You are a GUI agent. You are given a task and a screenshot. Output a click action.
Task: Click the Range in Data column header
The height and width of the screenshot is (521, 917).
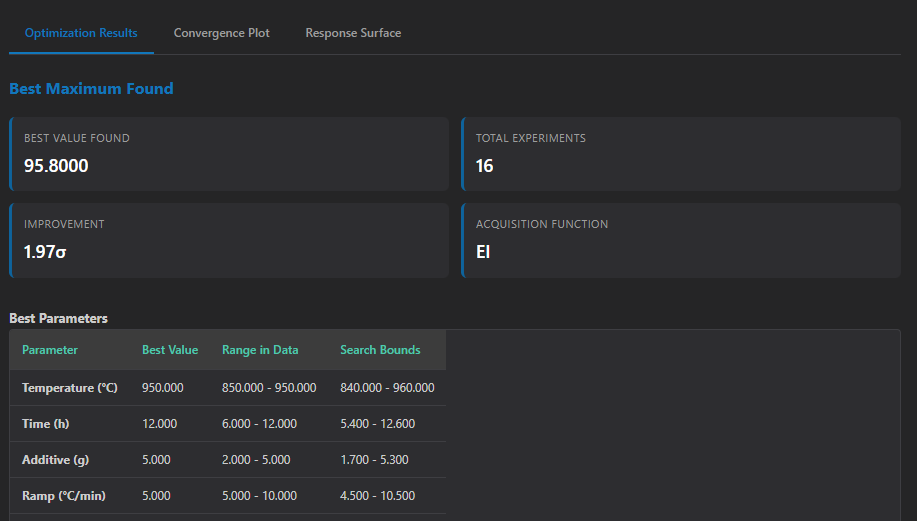(260, 350)
